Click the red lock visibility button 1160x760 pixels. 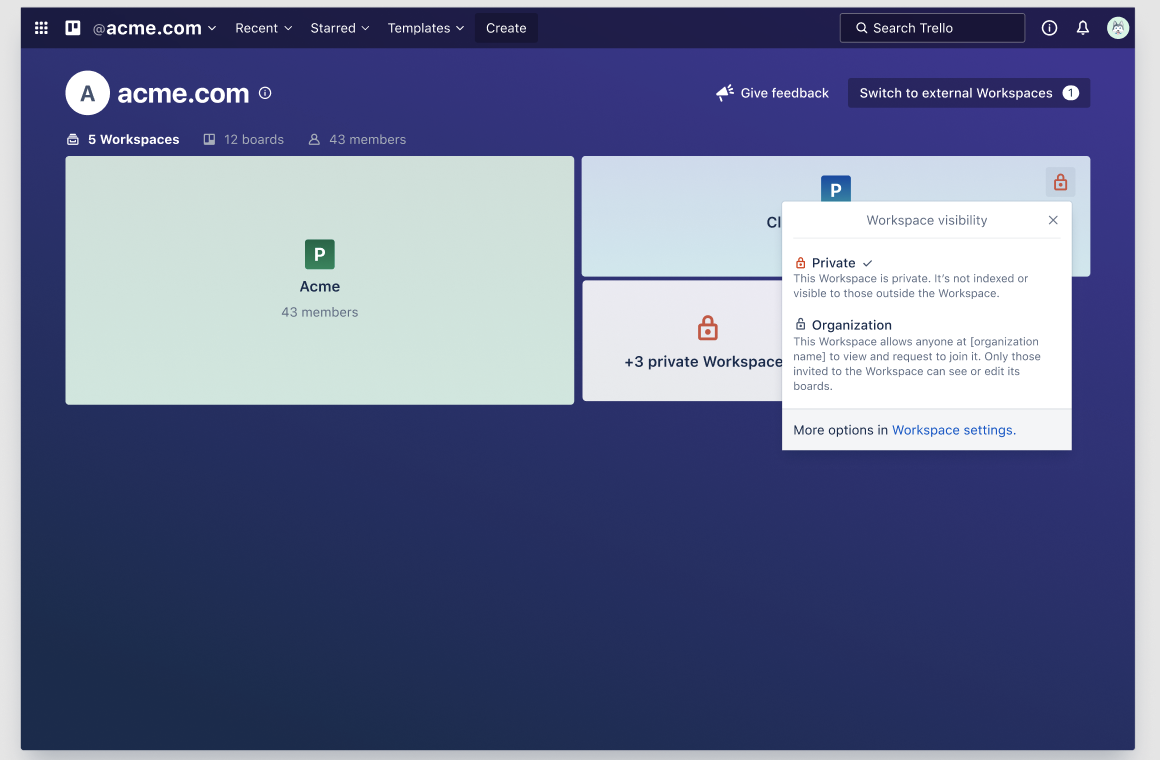[x=1060, y=182]
